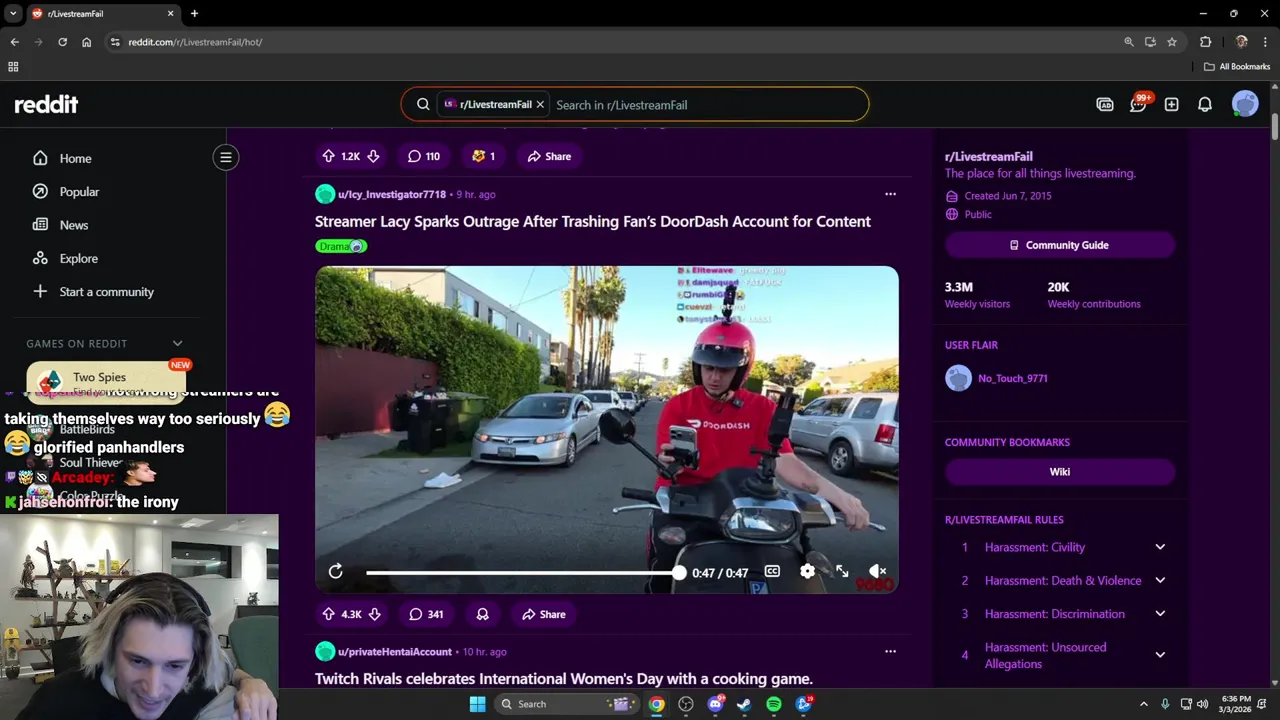Open the Chrome tab search dropdown
The image size is (1280, 720).
pyautogui.click(x=13, y=13)
